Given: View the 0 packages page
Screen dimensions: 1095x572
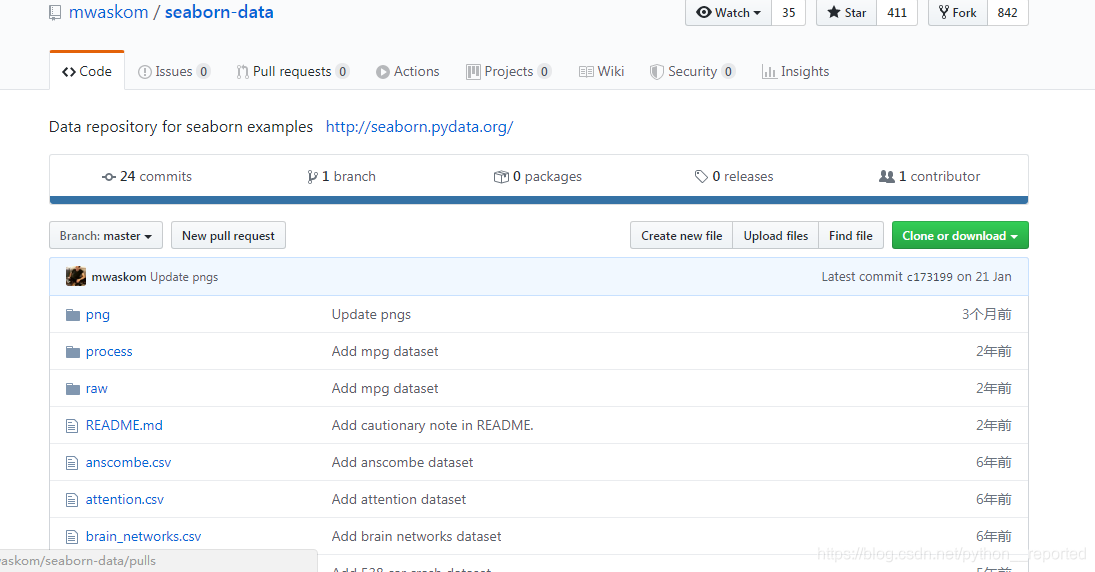Looking at the screenshot, I should (538, 177).
